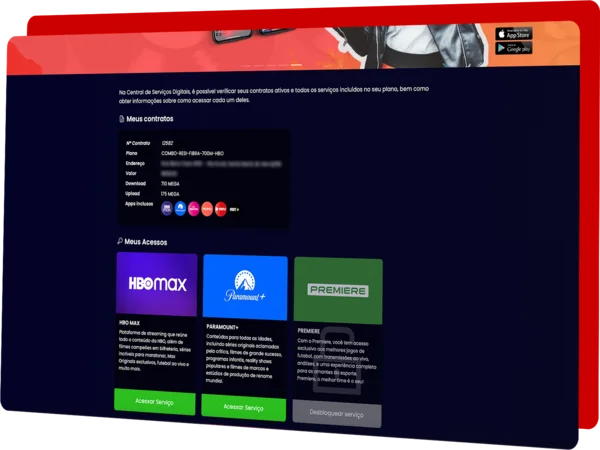Click the orange app icon in Apps Inclusos

208,209
